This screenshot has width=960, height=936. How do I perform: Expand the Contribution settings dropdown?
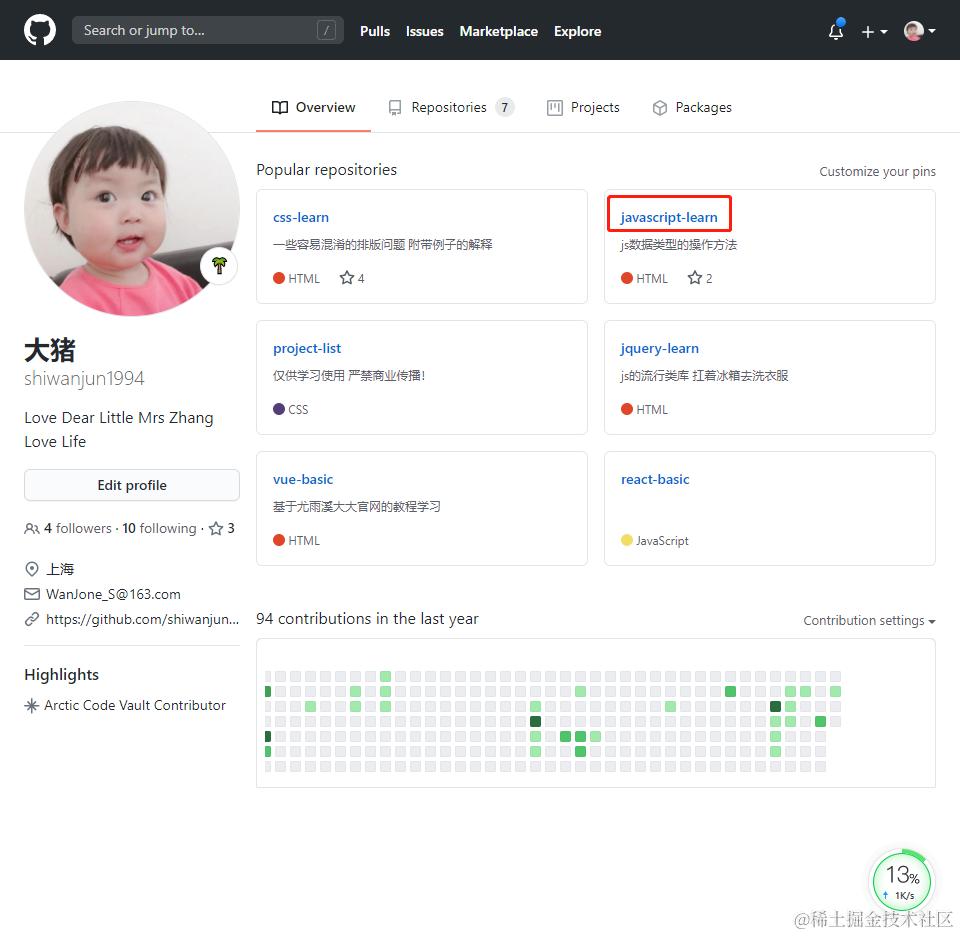point(869,621)
